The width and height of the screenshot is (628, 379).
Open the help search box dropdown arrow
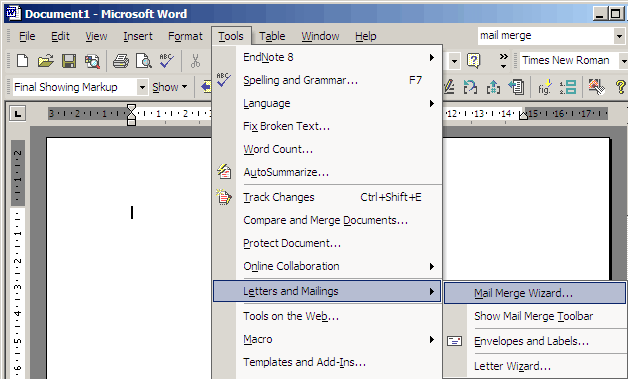pos(619,36)
